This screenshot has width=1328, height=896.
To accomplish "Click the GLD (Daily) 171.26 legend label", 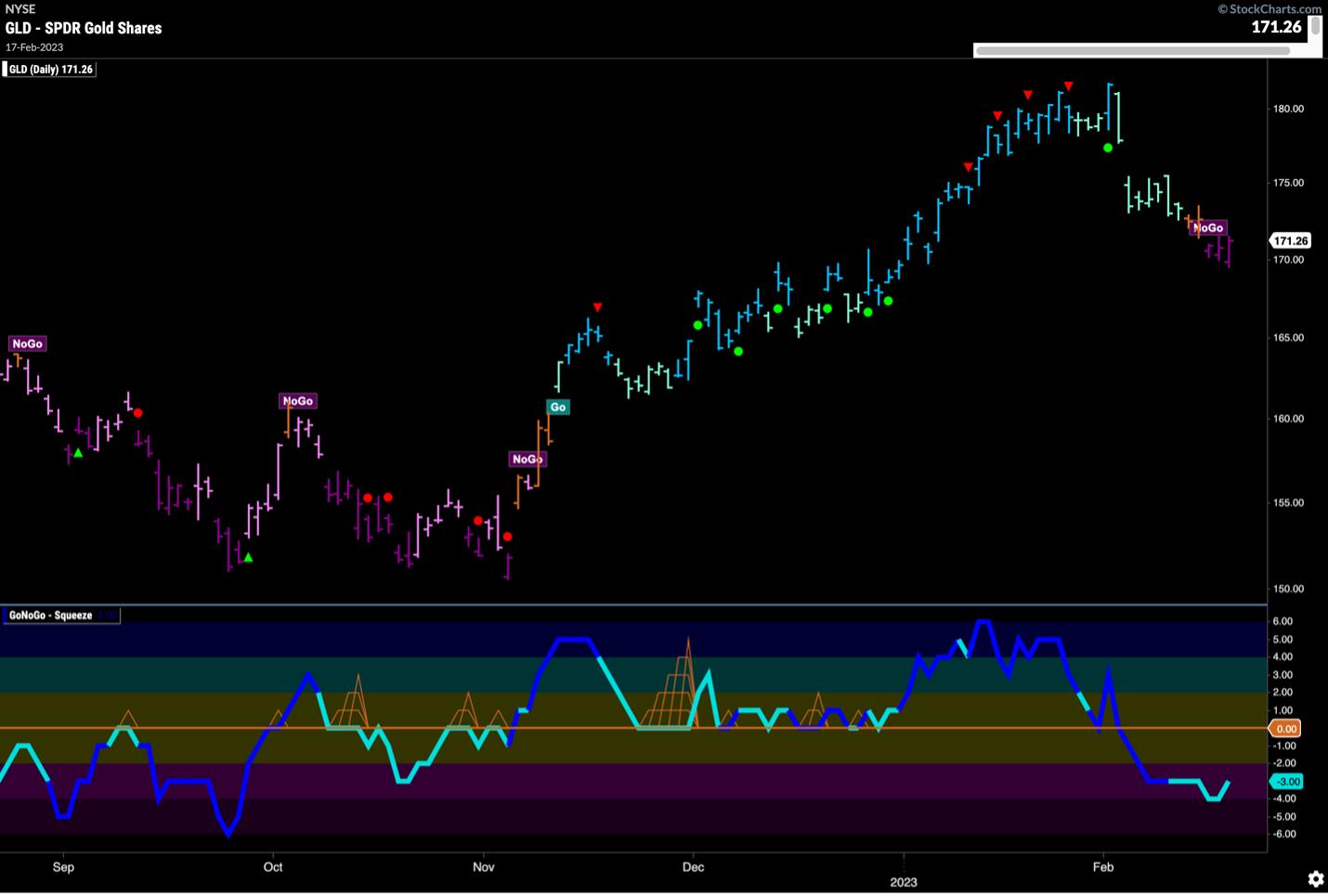I will click(x=51, y=70).
